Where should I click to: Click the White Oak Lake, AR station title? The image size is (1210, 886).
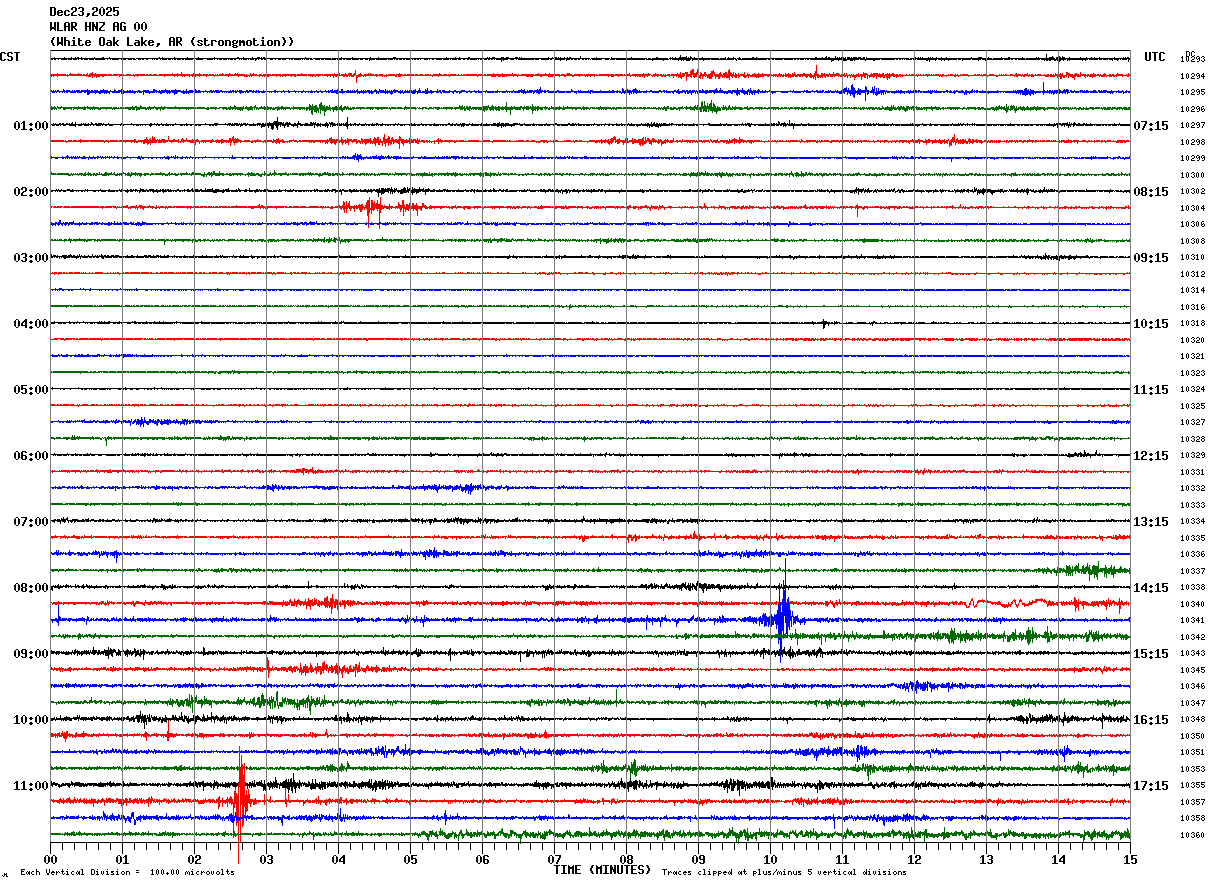tap(172, 42)
